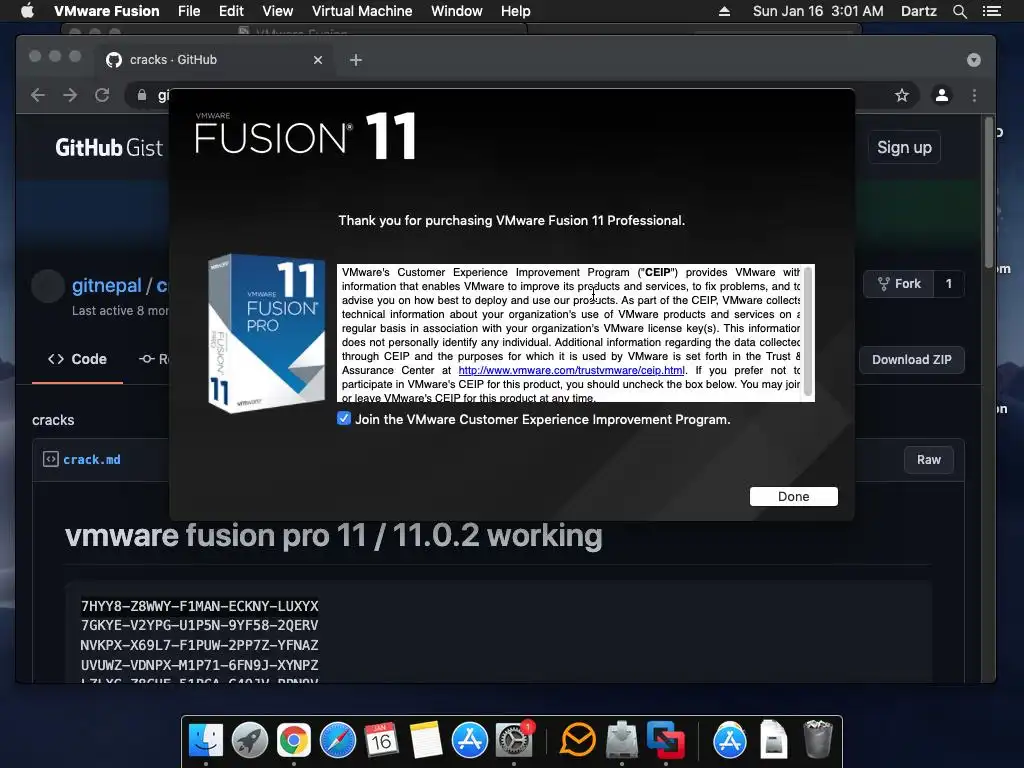Bookmark this page with the star icon
Image resolution: width=1024 pixels, height=768 pixels.
coord(902,95)
